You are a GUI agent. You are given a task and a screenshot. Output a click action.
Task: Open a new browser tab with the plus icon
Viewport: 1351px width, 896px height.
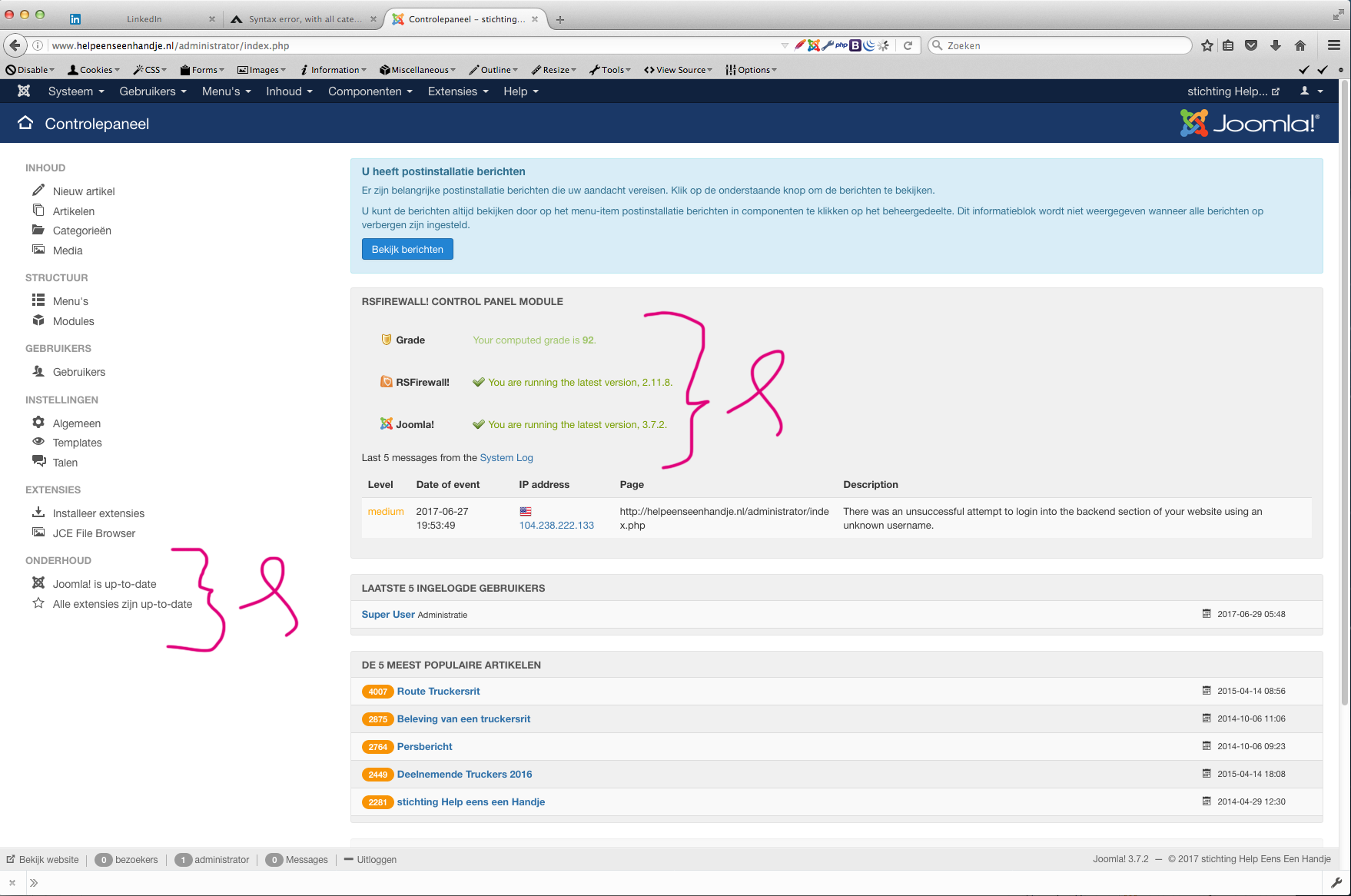coord(560,20)
